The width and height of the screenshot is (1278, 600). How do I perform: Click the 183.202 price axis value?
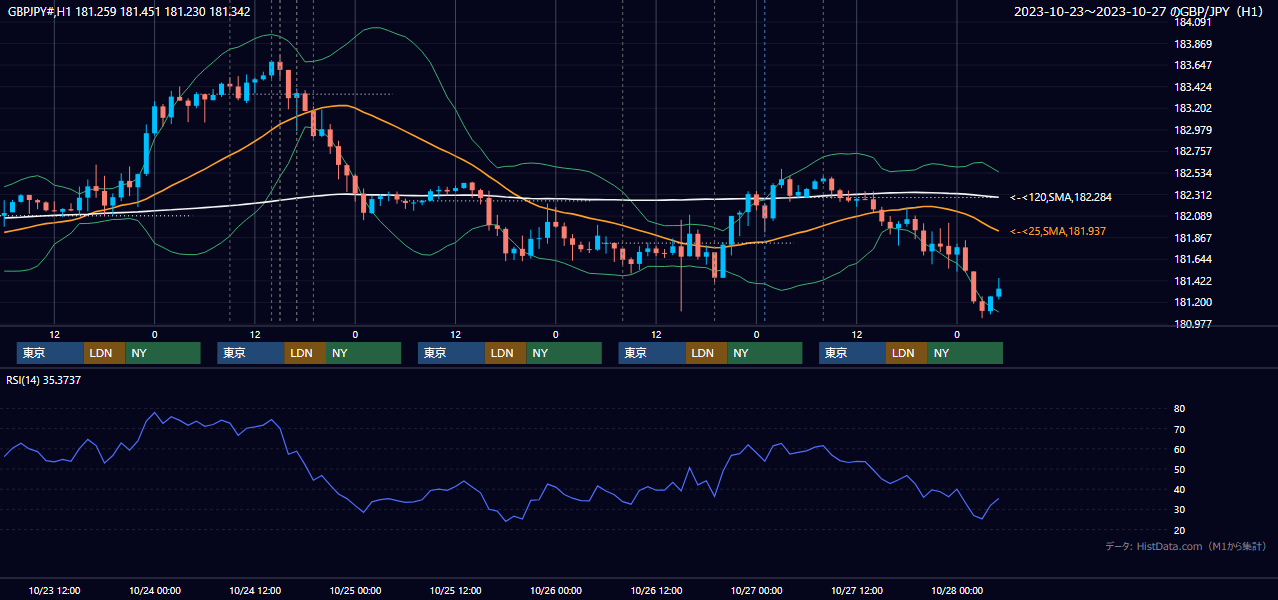pyautogui.click(x=1192, y=108)
